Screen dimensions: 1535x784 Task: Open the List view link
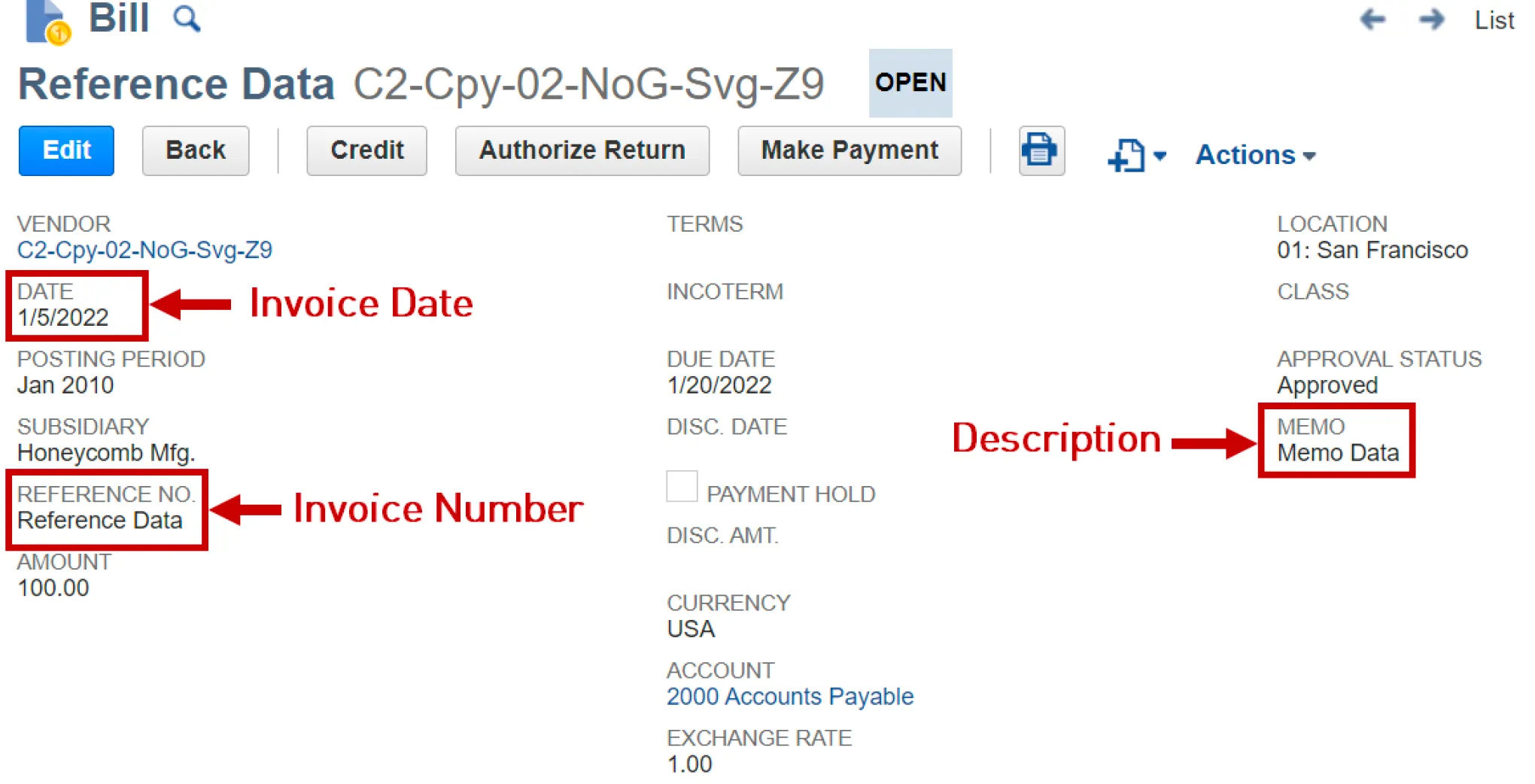(x=1494, y=20)
